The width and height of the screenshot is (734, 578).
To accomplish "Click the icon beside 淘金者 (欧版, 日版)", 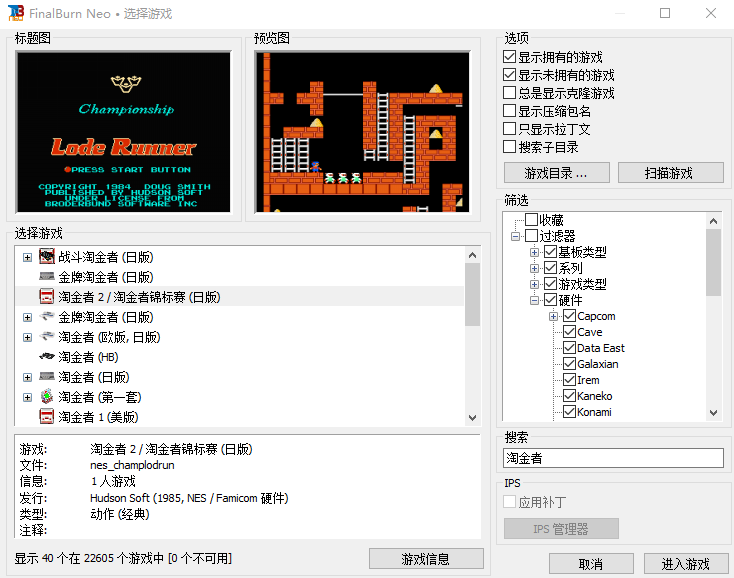I will [x=46, y=337].
